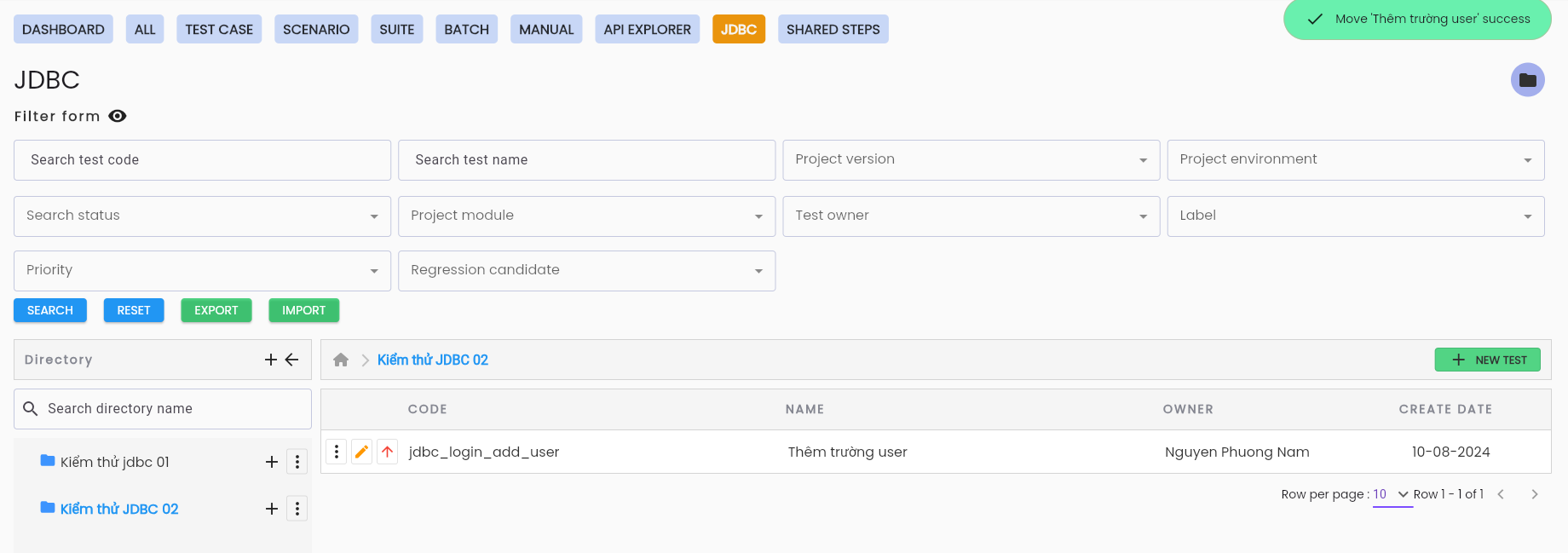1568x553 pixels.
Task: Expand the Search status dropdown
Action: tap(203, 216)
